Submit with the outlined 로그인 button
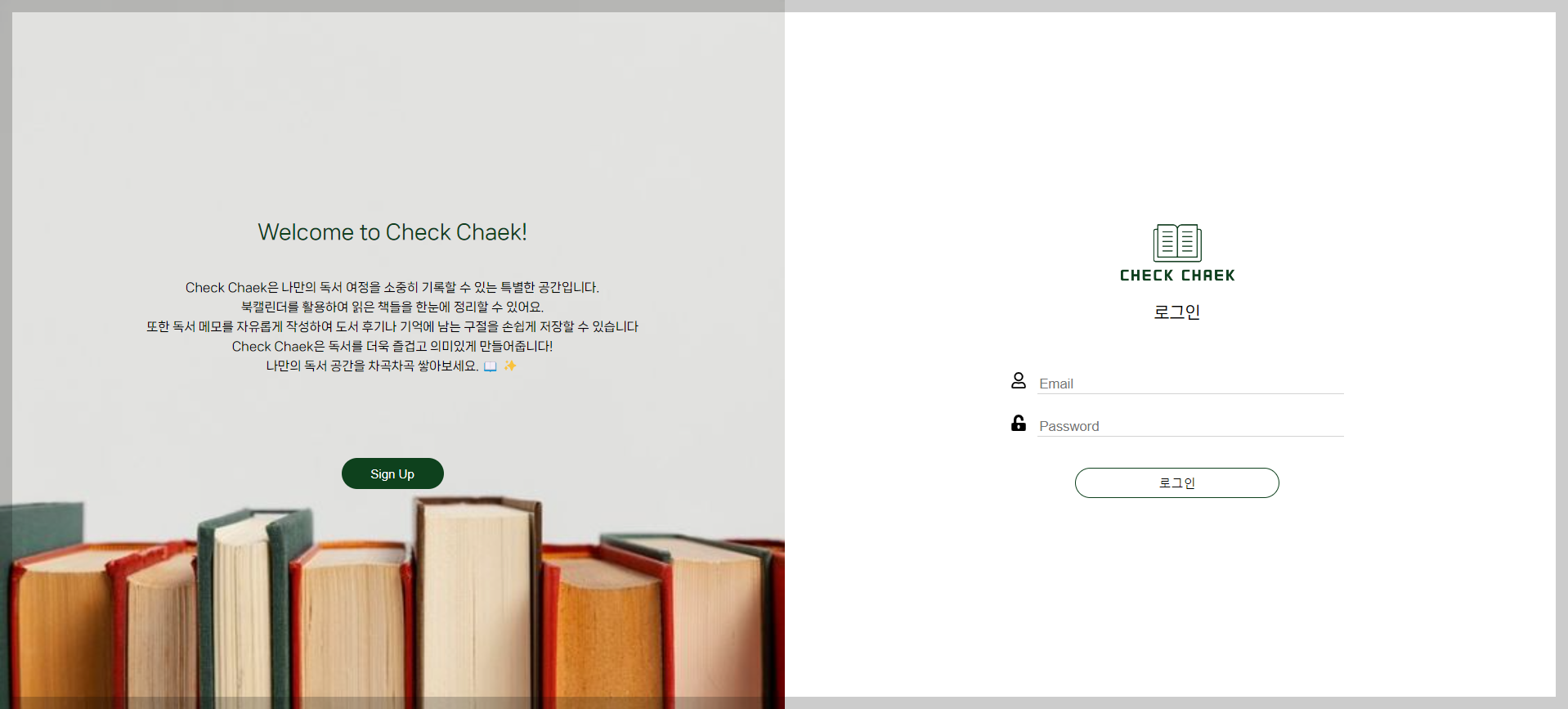Viewport: 1568px width, 709px height. pyautogui.click(x=1177, y=482)
